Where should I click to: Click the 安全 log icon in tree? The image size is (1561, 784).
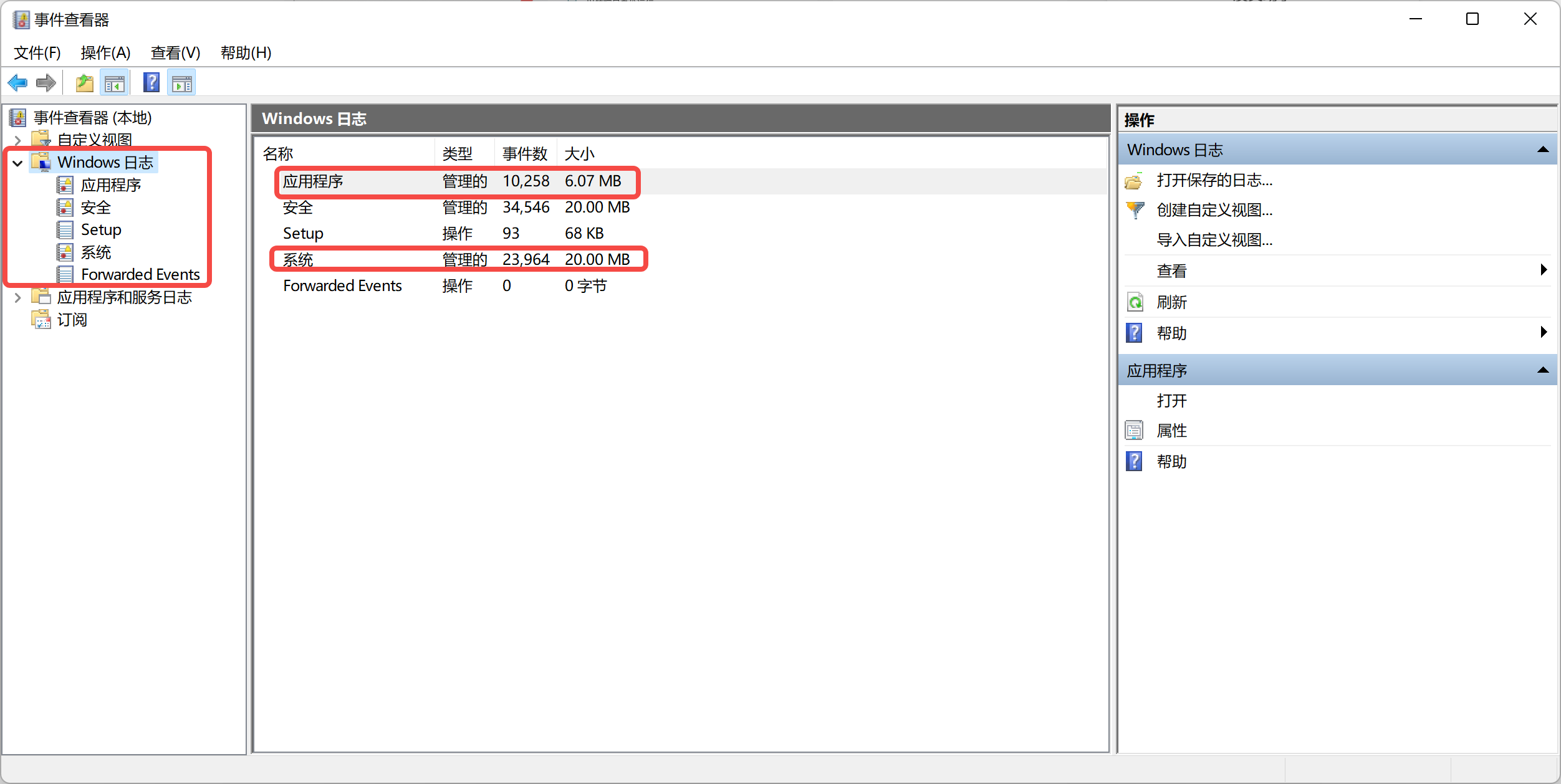pyautogui.click(x=65, y=207)
